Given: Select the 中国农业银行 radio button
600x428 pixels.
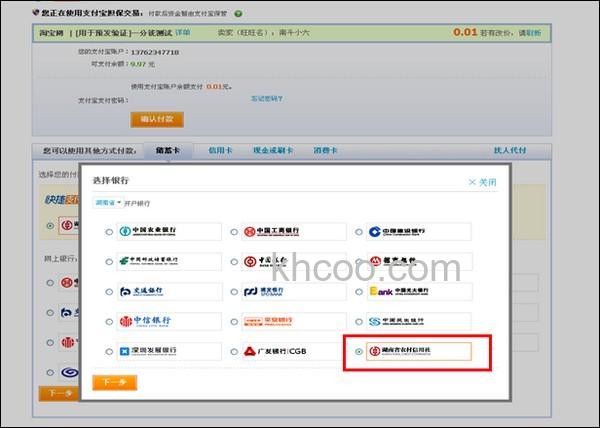Looking at the screenshot, I should coord(109,232).
